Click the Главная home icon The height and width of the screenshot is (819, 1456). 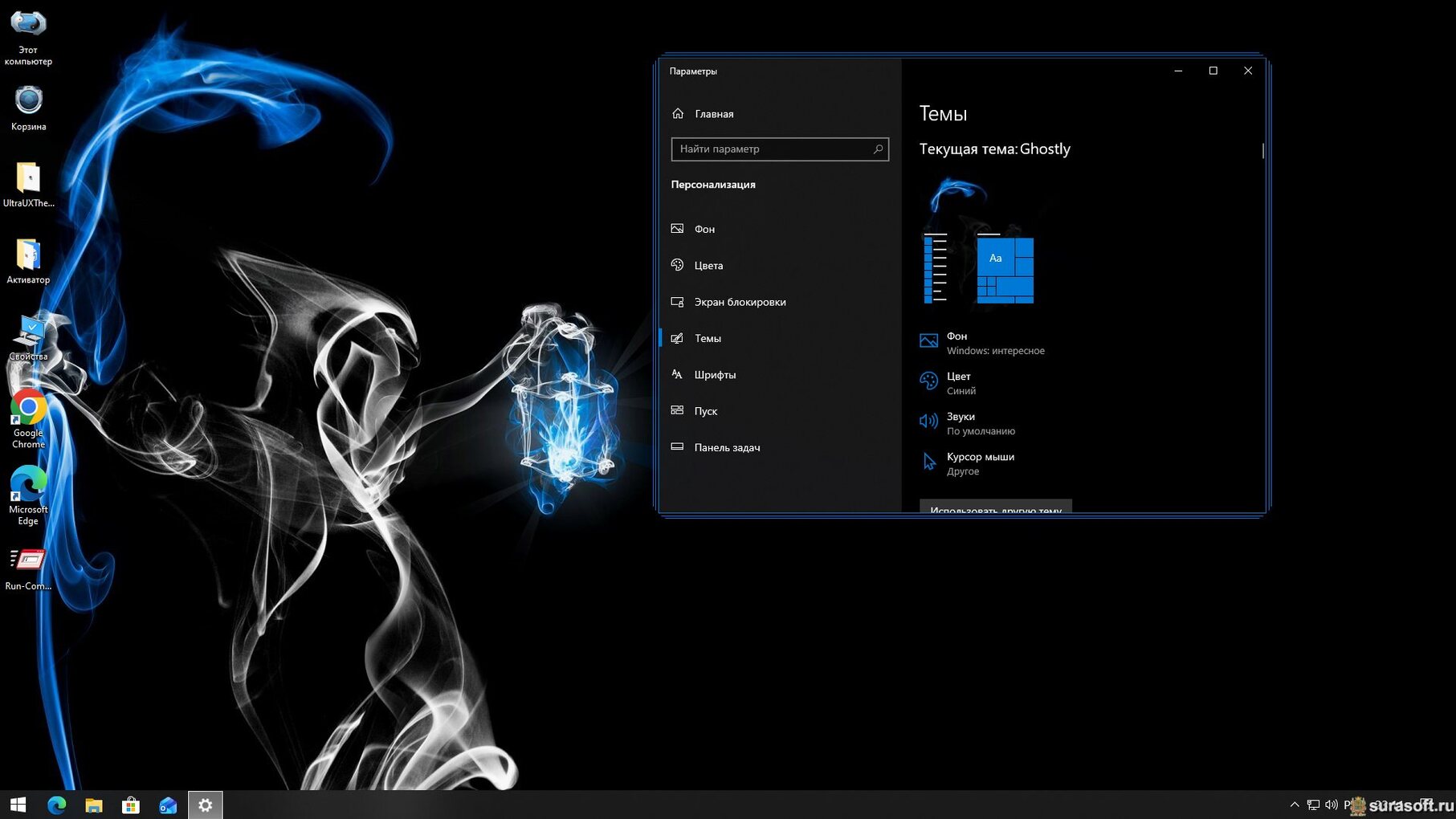pos(679,114)
